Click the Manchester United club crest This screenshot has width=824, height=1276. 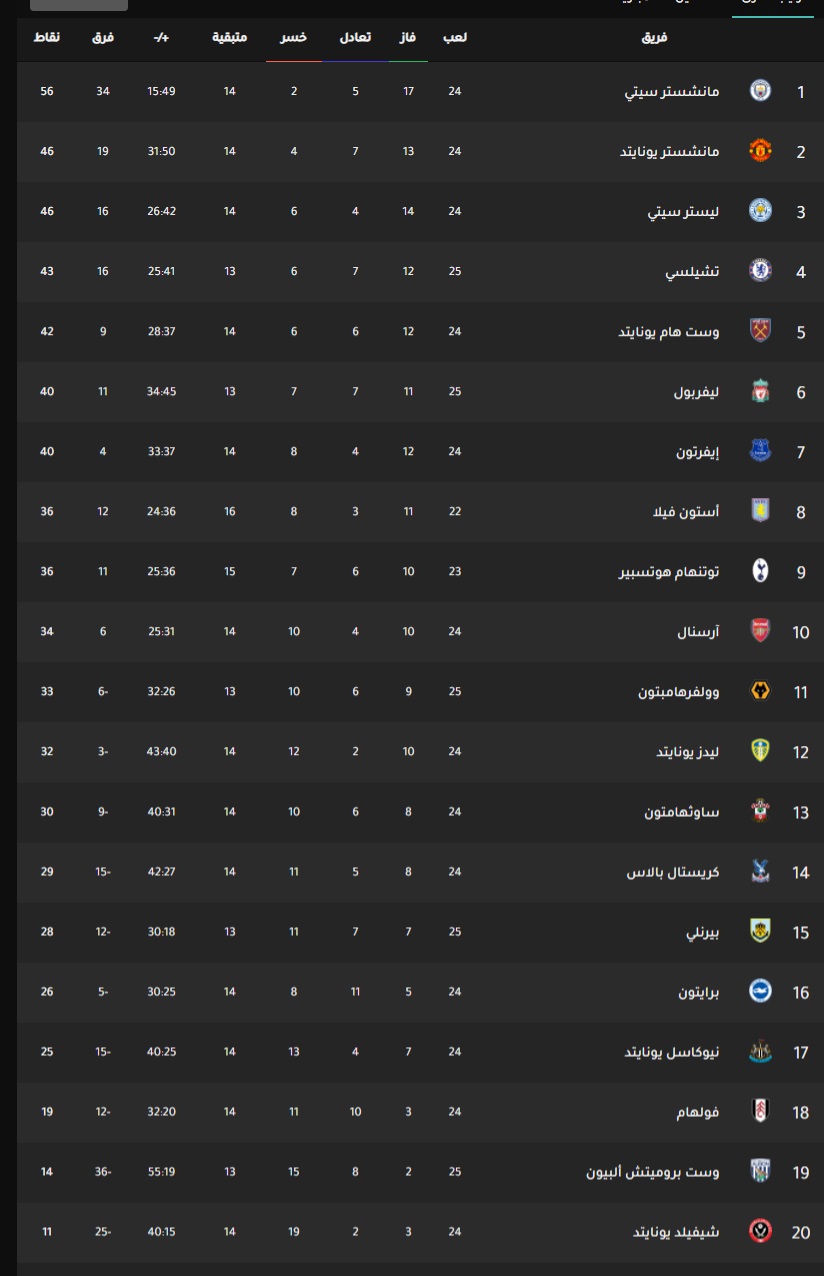click(x=761, y=151)
